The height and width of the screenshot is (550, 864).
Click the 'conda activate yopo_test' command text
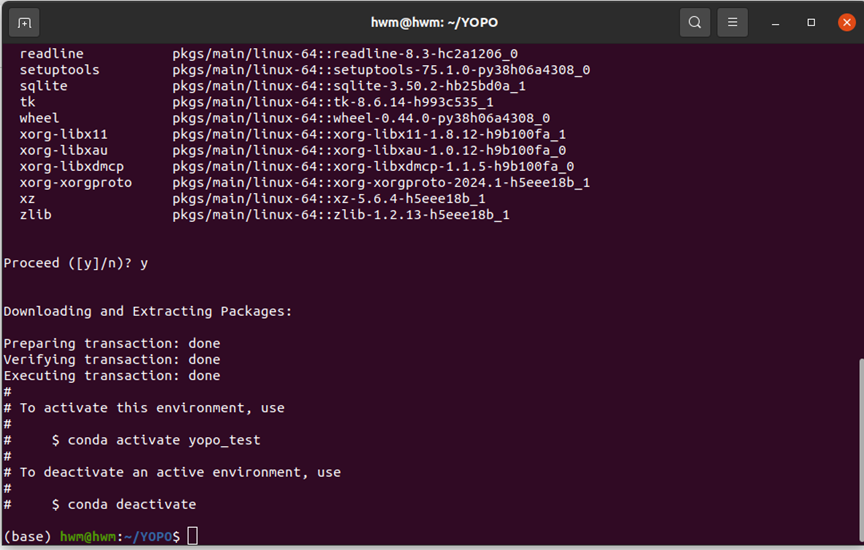tap(164, 440)
